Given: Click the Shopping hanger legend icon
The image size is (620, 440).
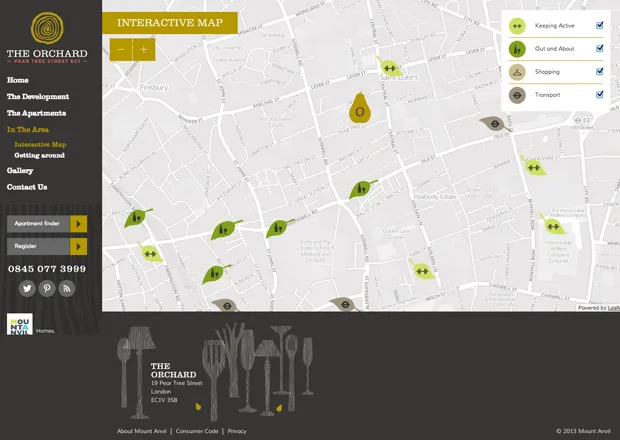Looking at the screenshot, I should tap(517, 72).
